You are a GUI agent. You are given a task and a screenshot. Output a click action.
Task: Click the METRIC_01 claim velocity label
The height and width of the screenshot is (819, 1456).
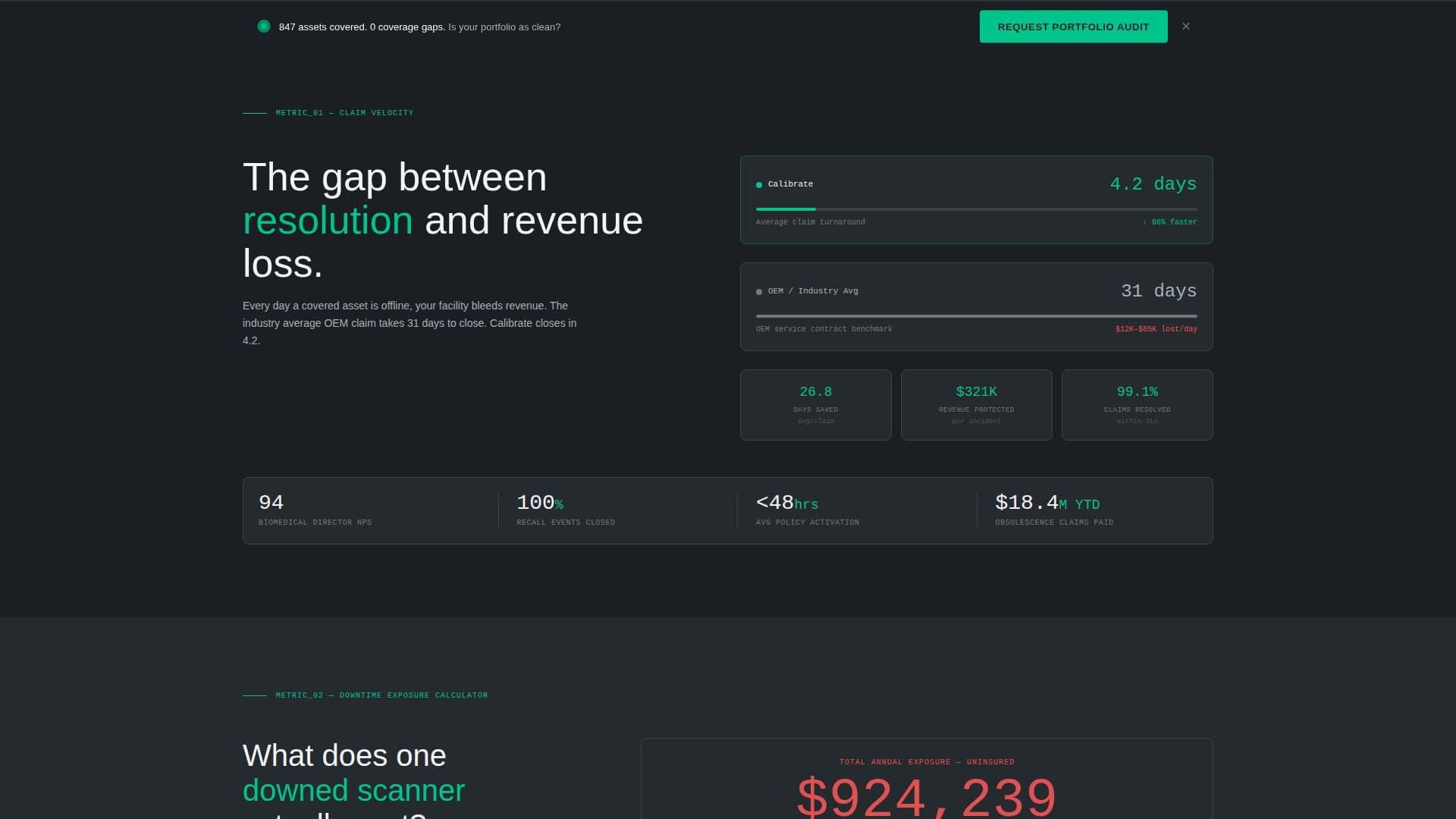click(x=345, y=112)
